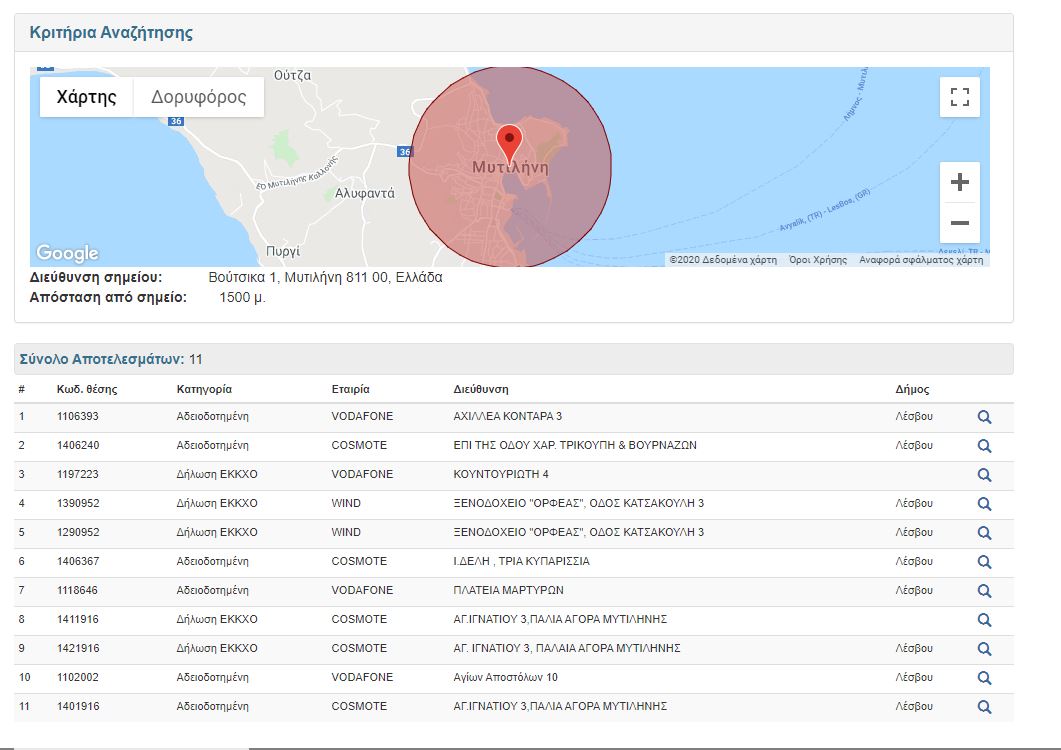Click the distance value 1500 μ.

(242, 298)
